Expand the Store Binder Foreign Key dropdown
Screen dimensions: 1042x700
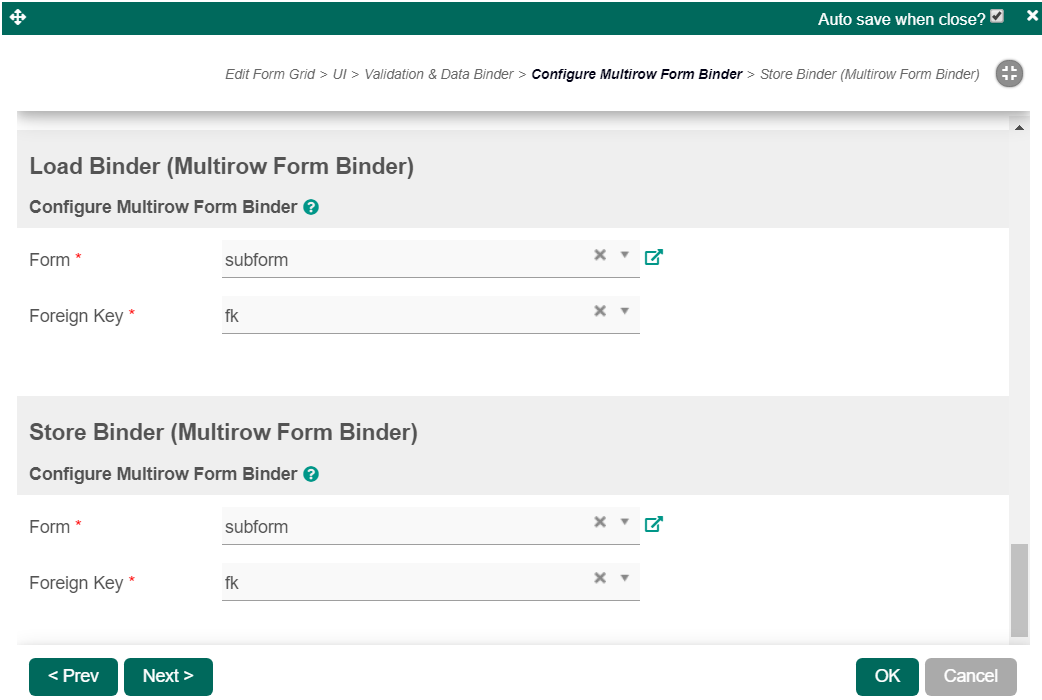tap(624, 578)
